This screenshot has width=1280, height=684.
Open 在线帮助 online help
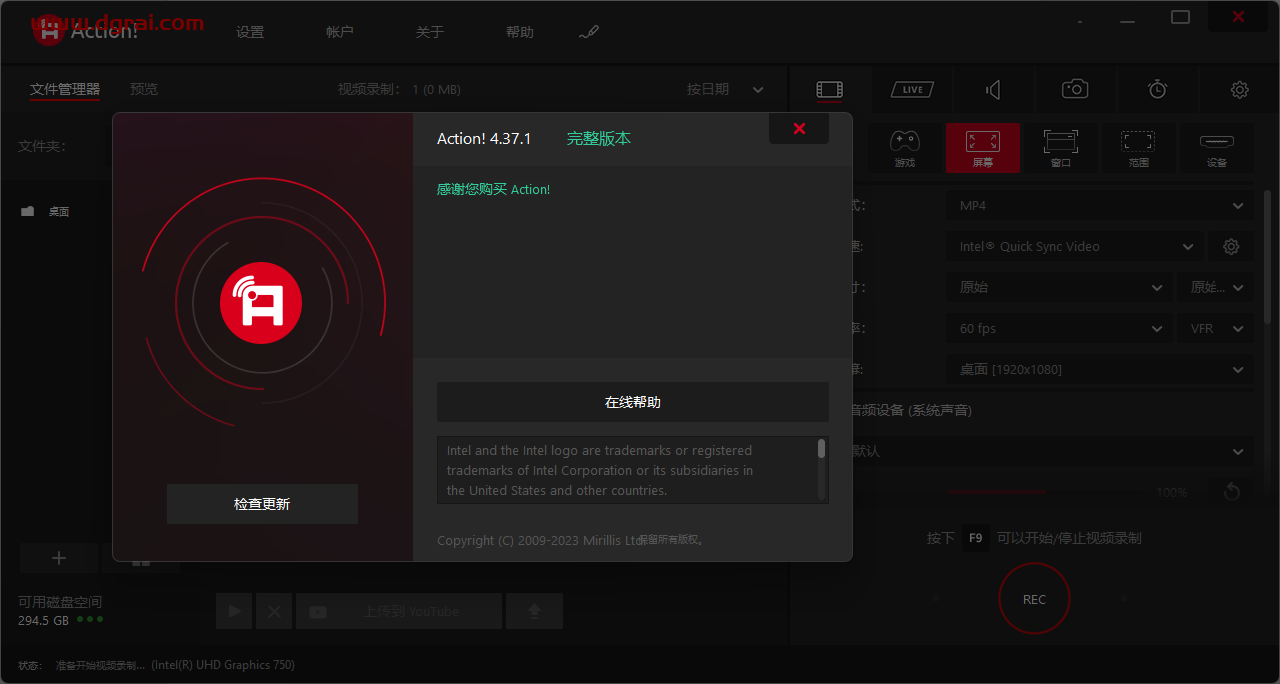click(633, 402)
